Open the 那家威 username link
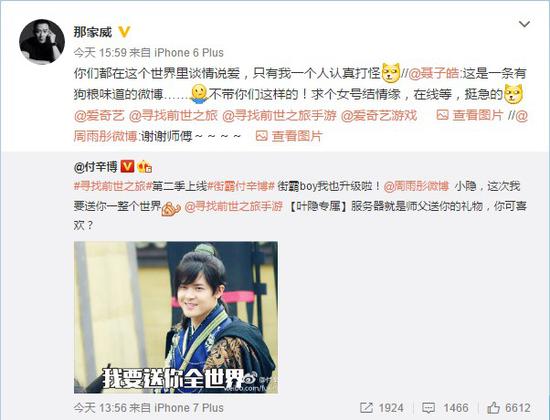The image size is (550, 420). [x=93, y=32]
